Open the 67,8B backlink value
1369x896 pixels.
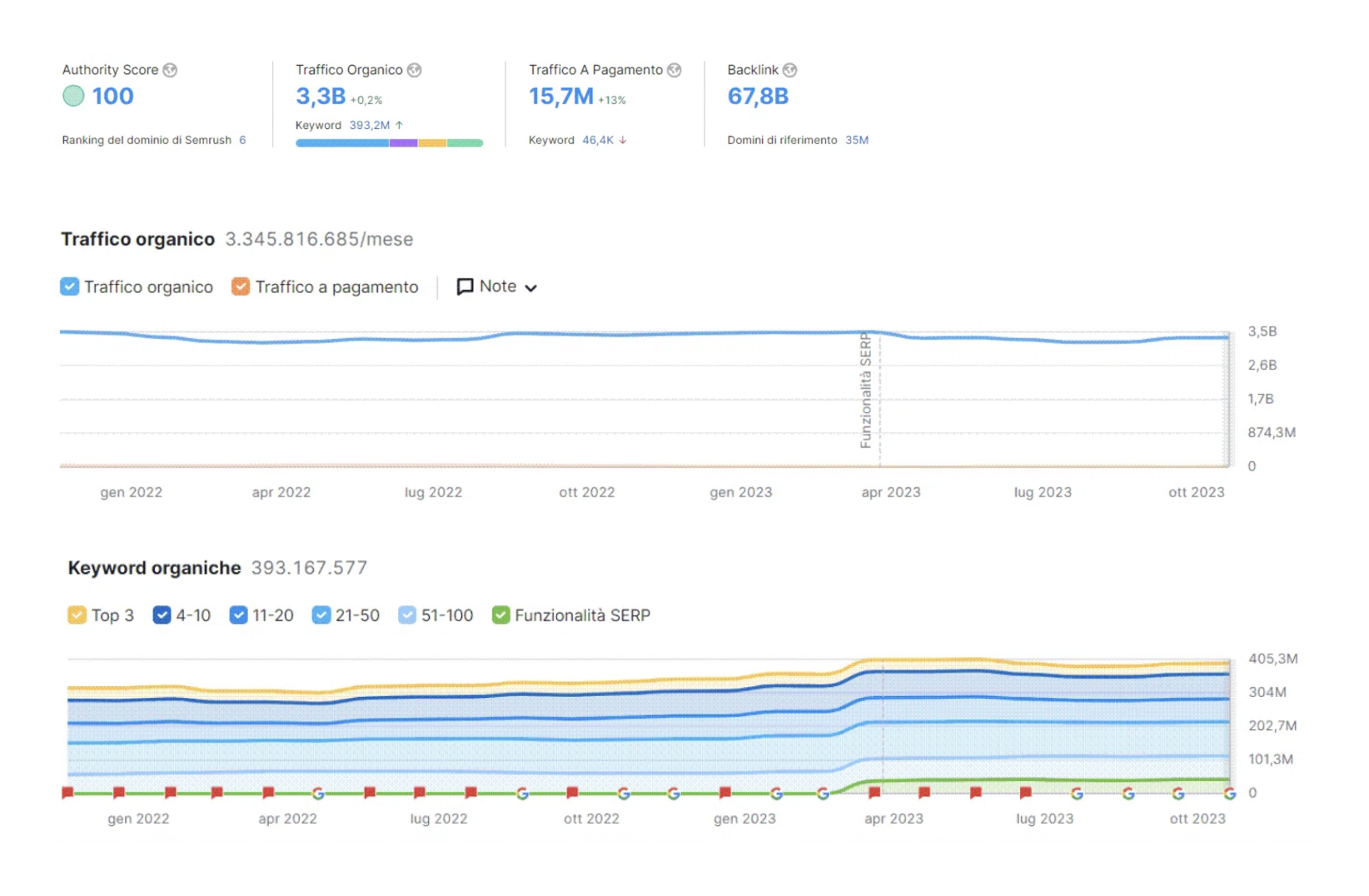758,97
